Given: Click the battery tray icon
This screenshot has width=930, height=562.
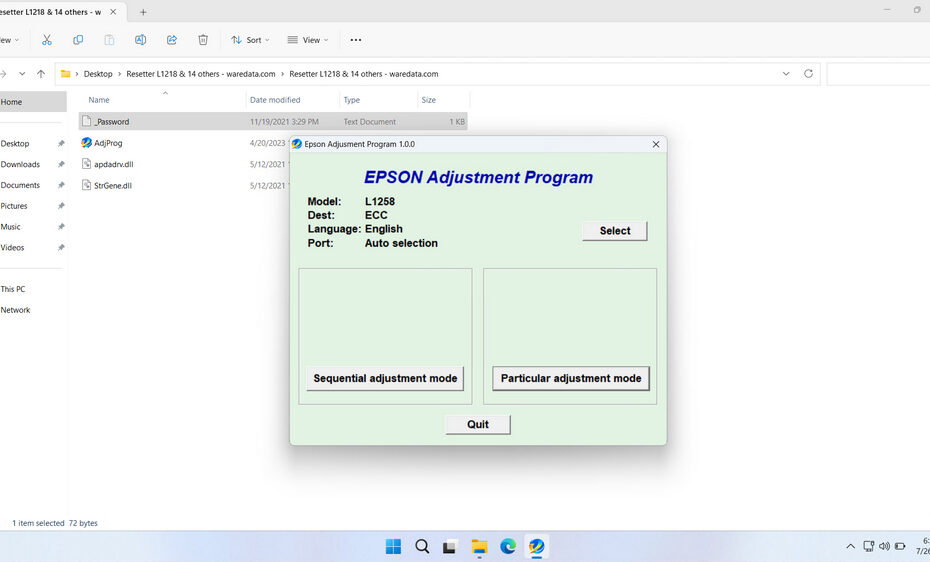Looking at the screenshot, I should click(900, 546).
